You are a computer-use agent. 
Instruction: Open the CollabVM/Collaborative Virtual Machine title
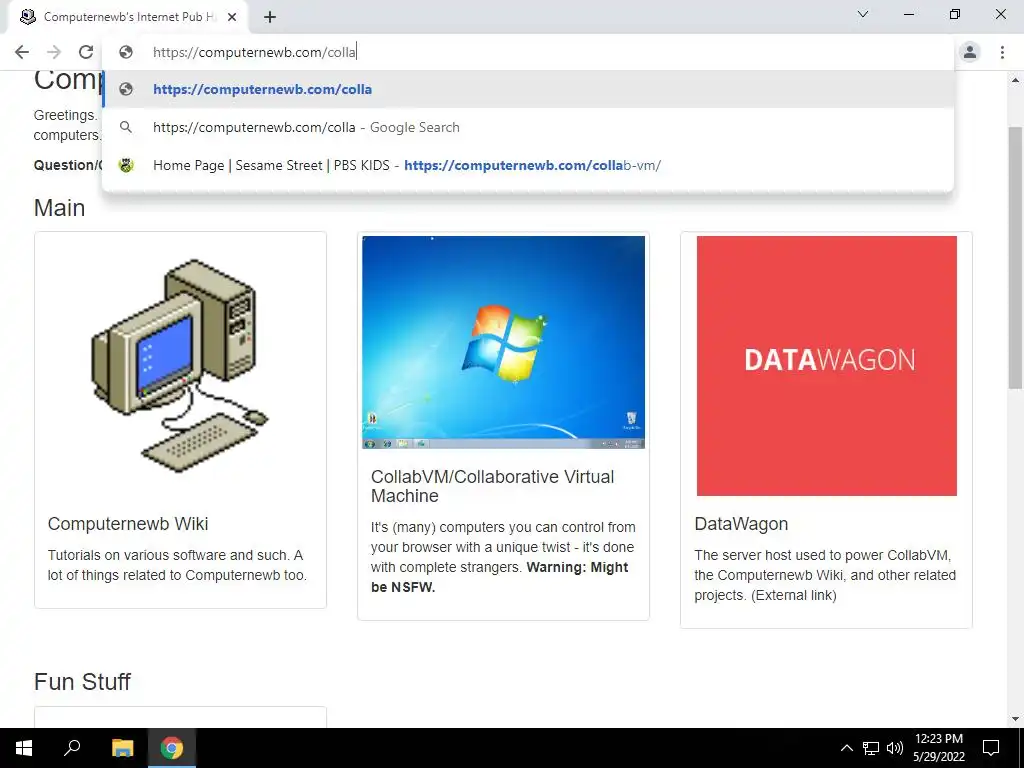[x=492, y=486]
